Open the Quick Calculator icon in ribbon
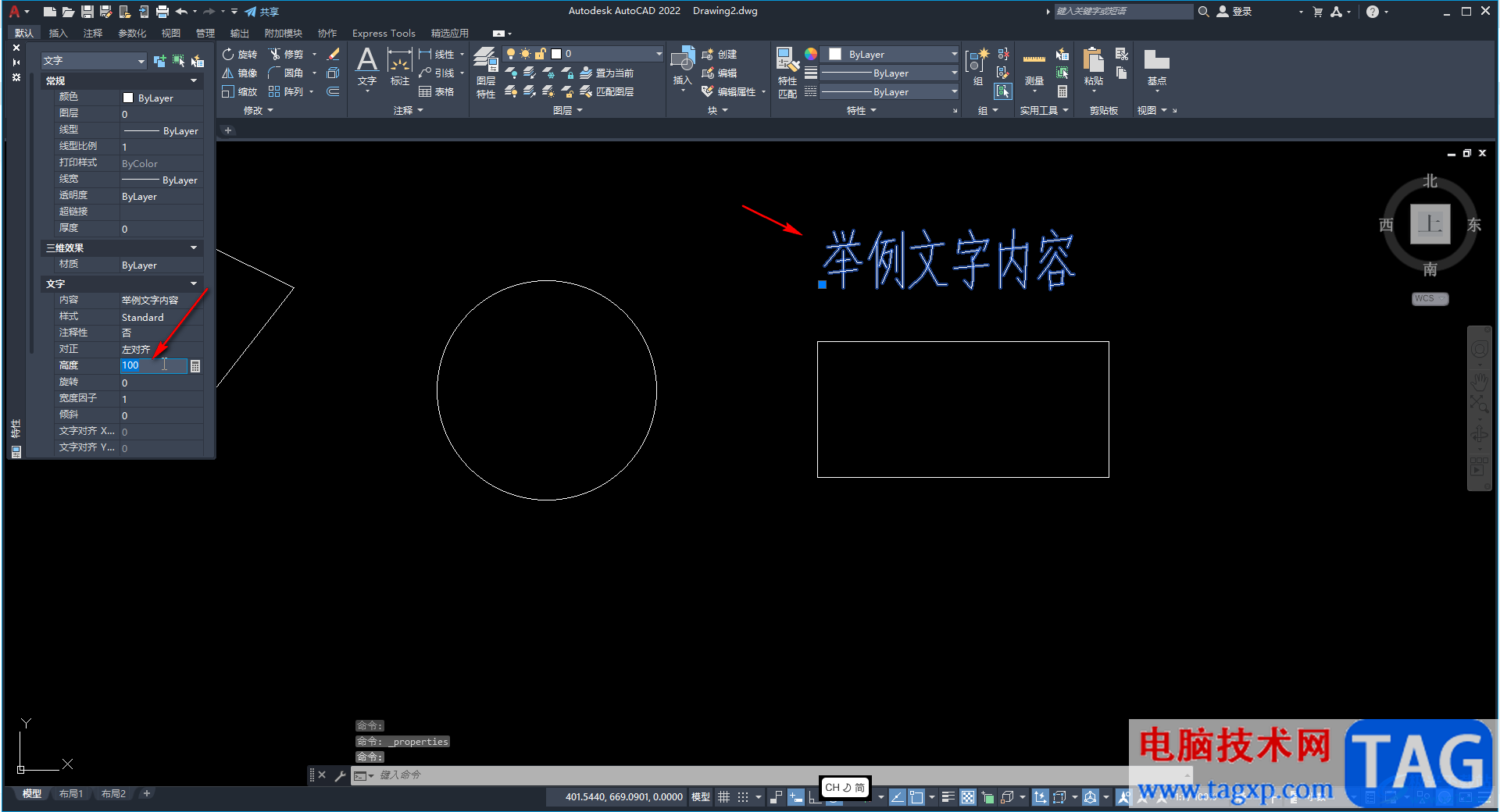The height and width of the screenshot is (812, 1500). [1062, 91]
